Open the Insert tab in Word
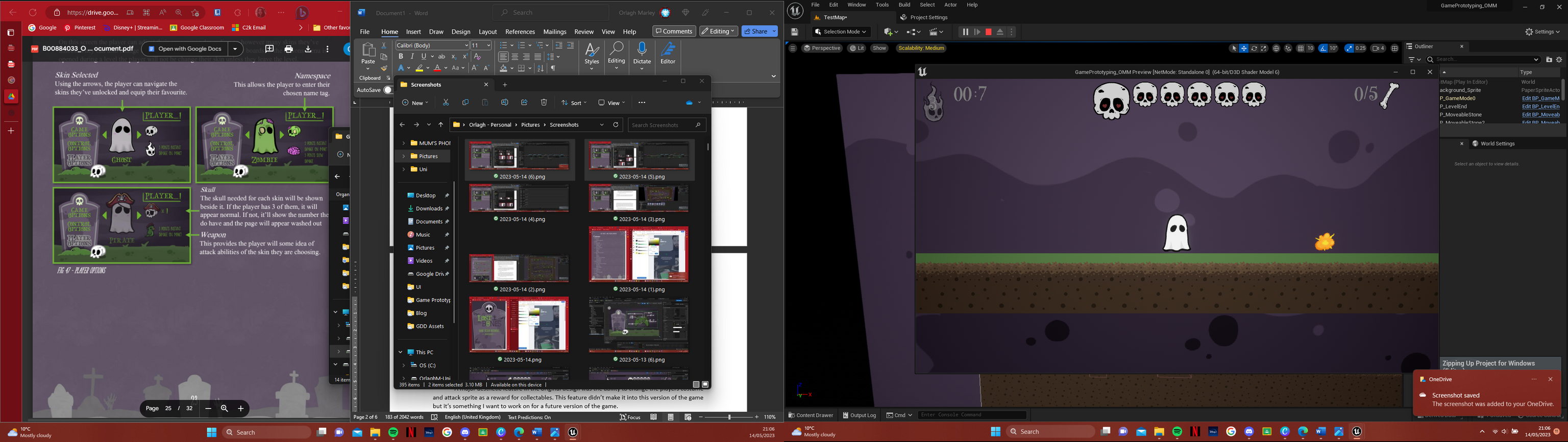 pyautogui.click(x=413, y=32)
